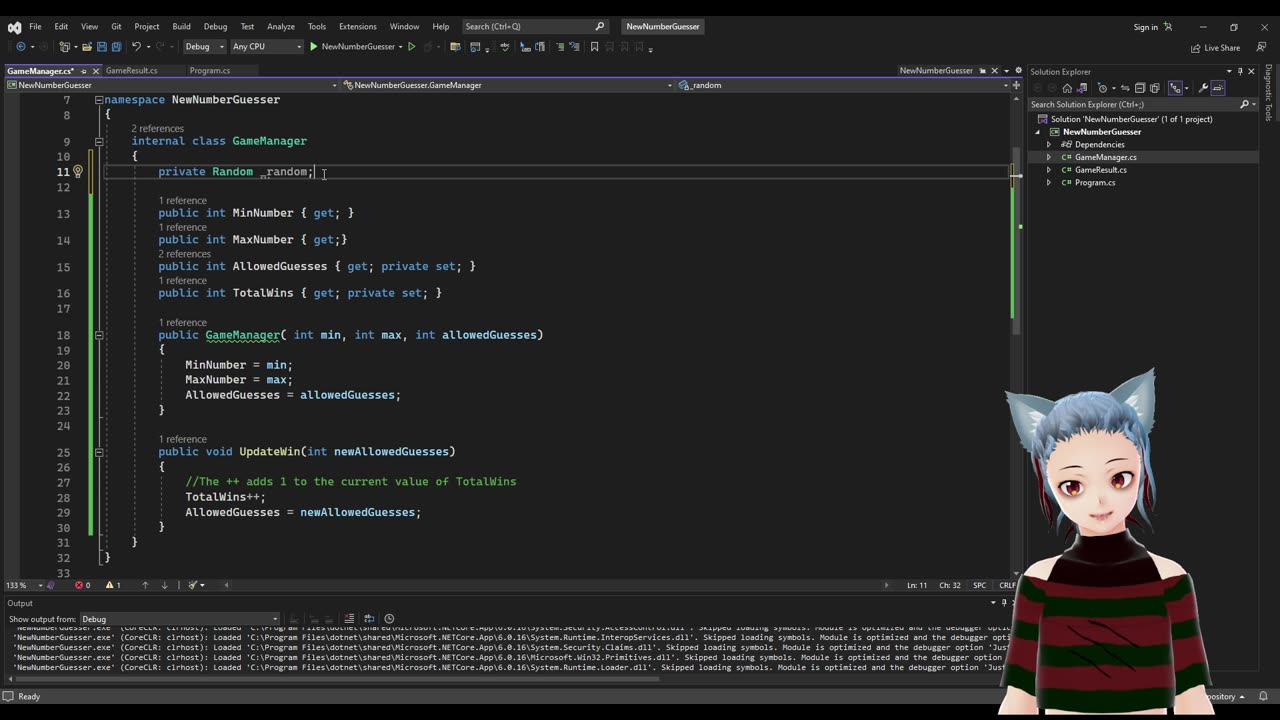Screen dimensions: 1280x720
Task: Click the Undo arrow icon
Action: click(137, 46)
